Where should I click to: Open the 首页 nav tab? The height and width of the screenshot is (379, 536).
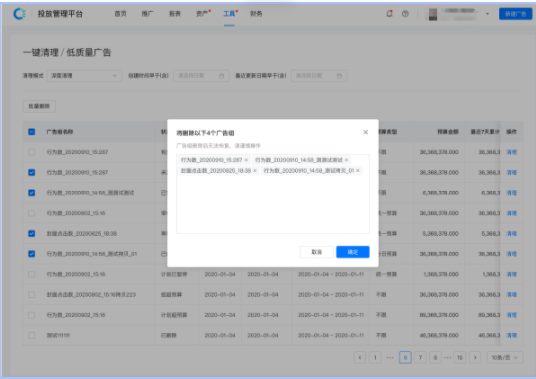[120, 14]
